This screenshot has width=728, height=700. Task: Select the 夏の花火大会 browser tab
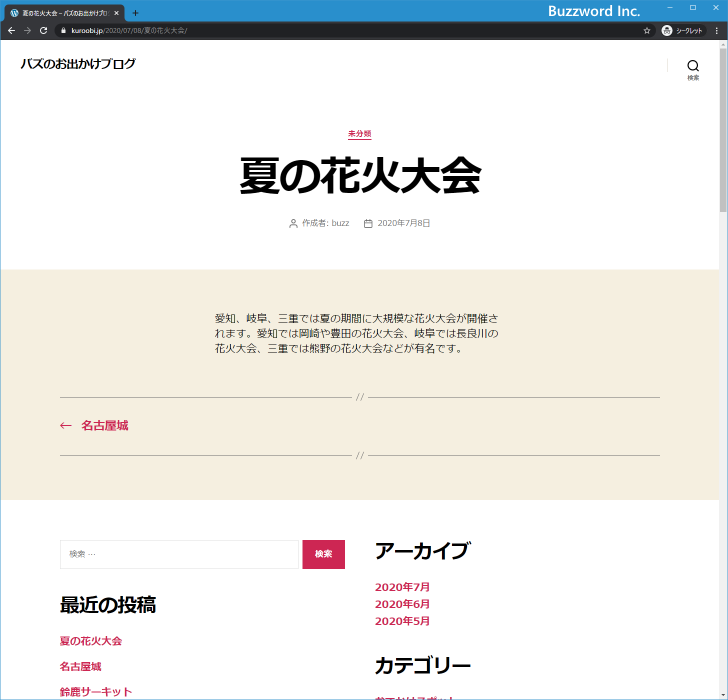click(64, 13)
